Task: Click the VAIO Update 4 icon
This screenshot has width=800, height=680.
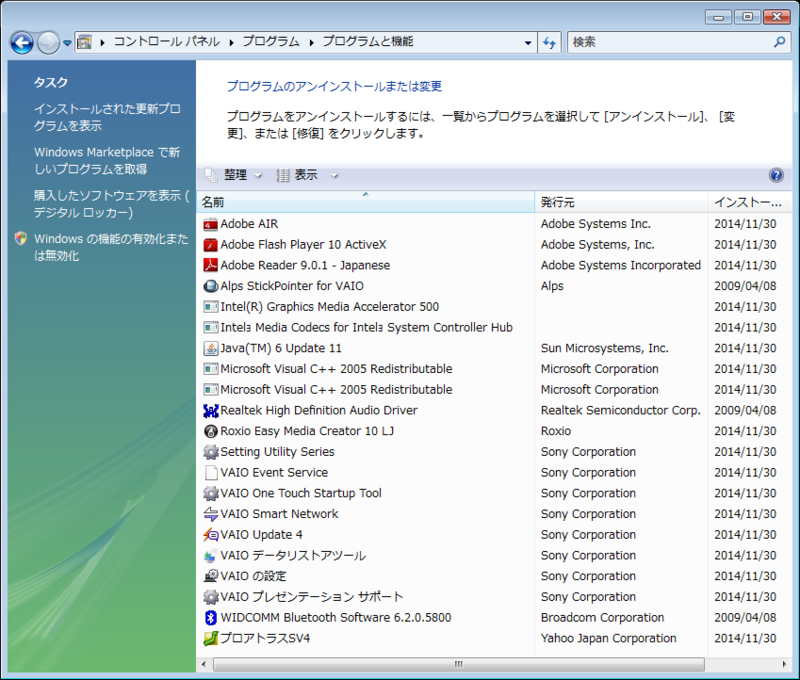Action: click(210, 535)
